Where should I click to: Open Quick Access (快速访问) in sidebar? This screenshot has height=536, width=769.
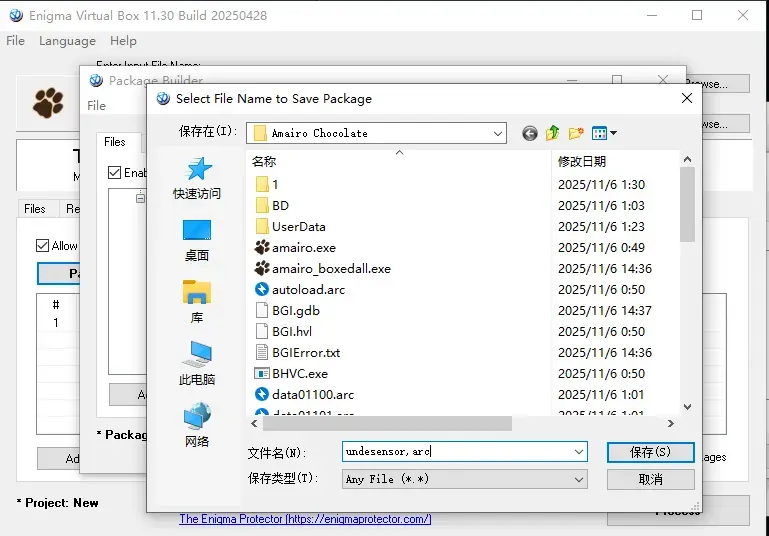pyautogui.click(x=197, y=178)
